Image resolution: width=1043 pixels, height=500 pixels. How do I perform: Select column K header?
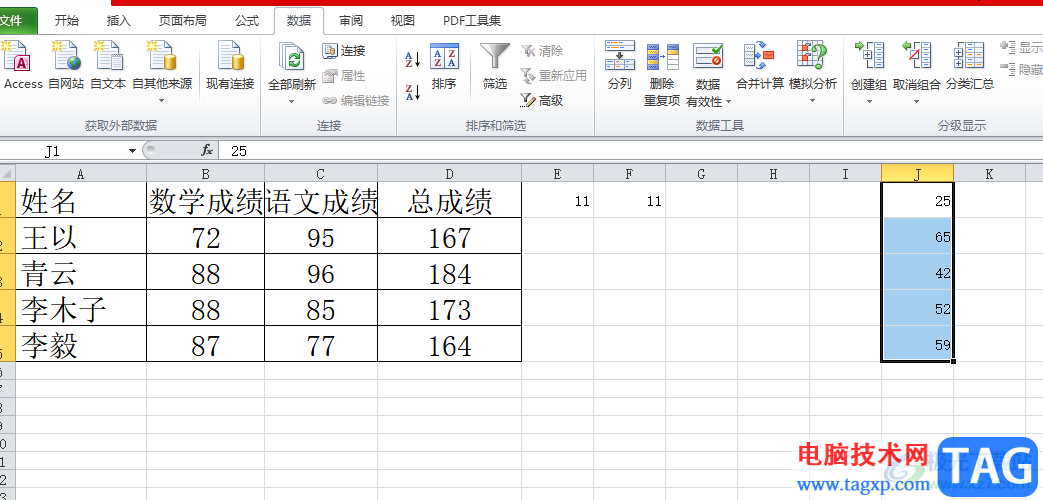point(989,174)
